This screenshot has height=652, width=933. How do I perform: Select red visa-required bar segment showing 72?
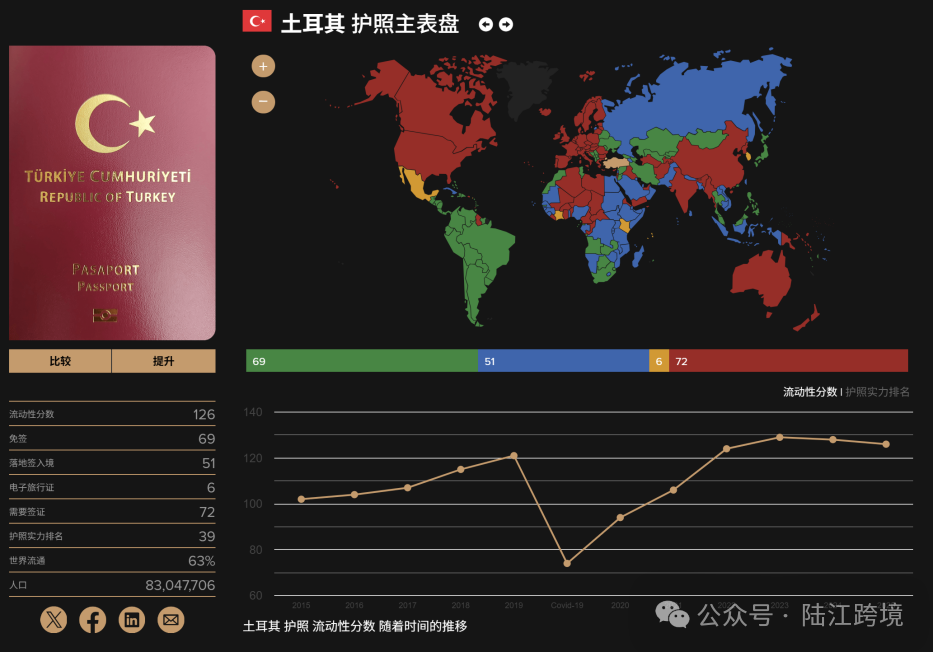pyautogui.click(x=788, y=361)
